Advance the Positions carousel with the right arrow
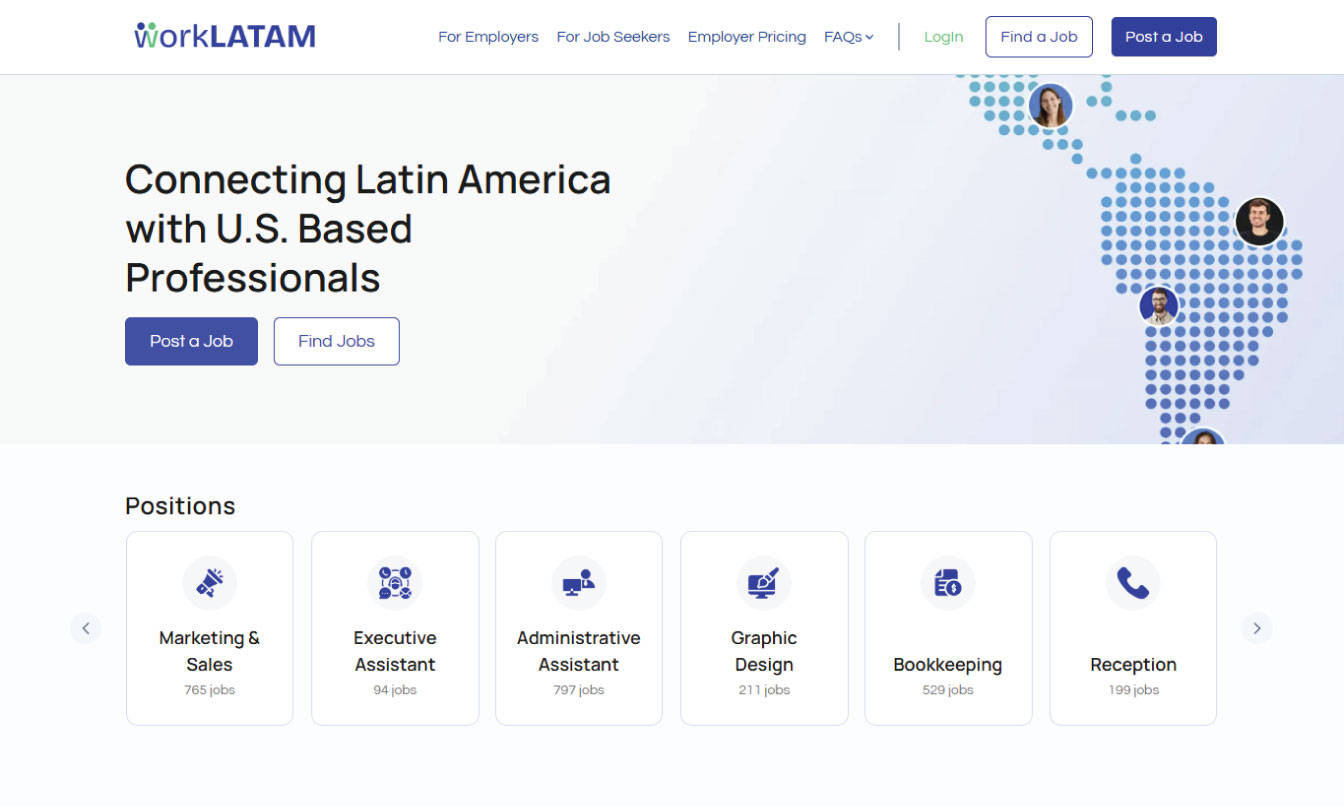 pos(1257,628)
